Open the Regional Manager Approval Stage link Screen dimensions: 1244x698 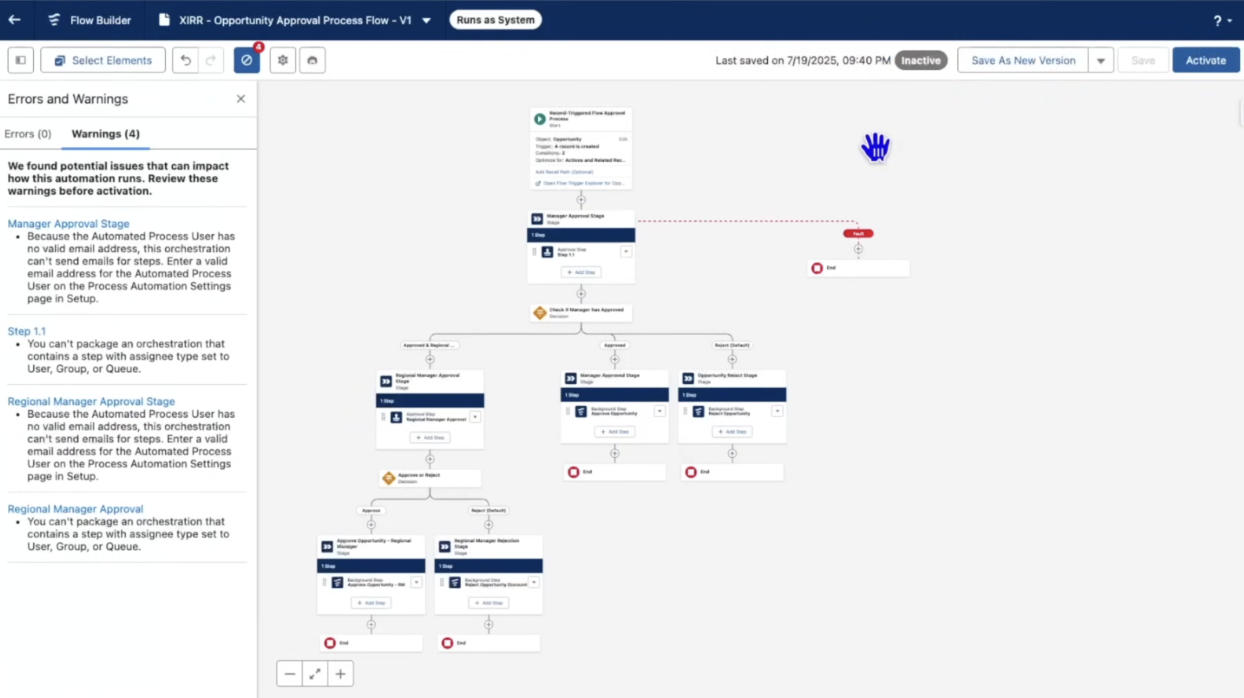91,401
